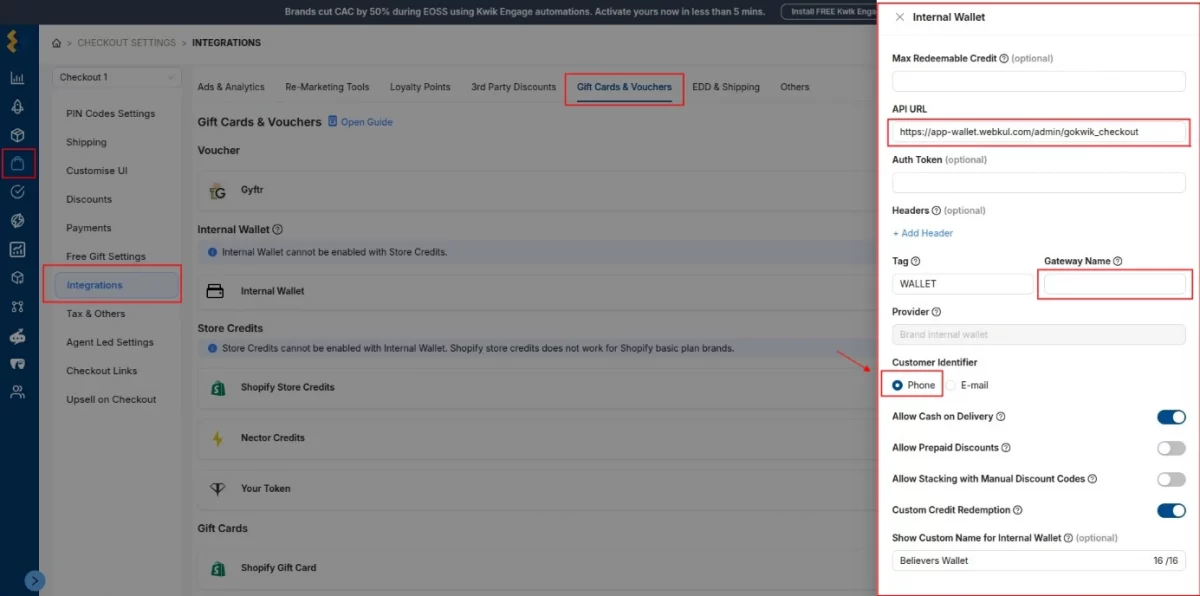The height and width of the screenshot is (596, 1200).
Task: Click help icon beside Allow Cash on Delivery
Action: 1001,417
